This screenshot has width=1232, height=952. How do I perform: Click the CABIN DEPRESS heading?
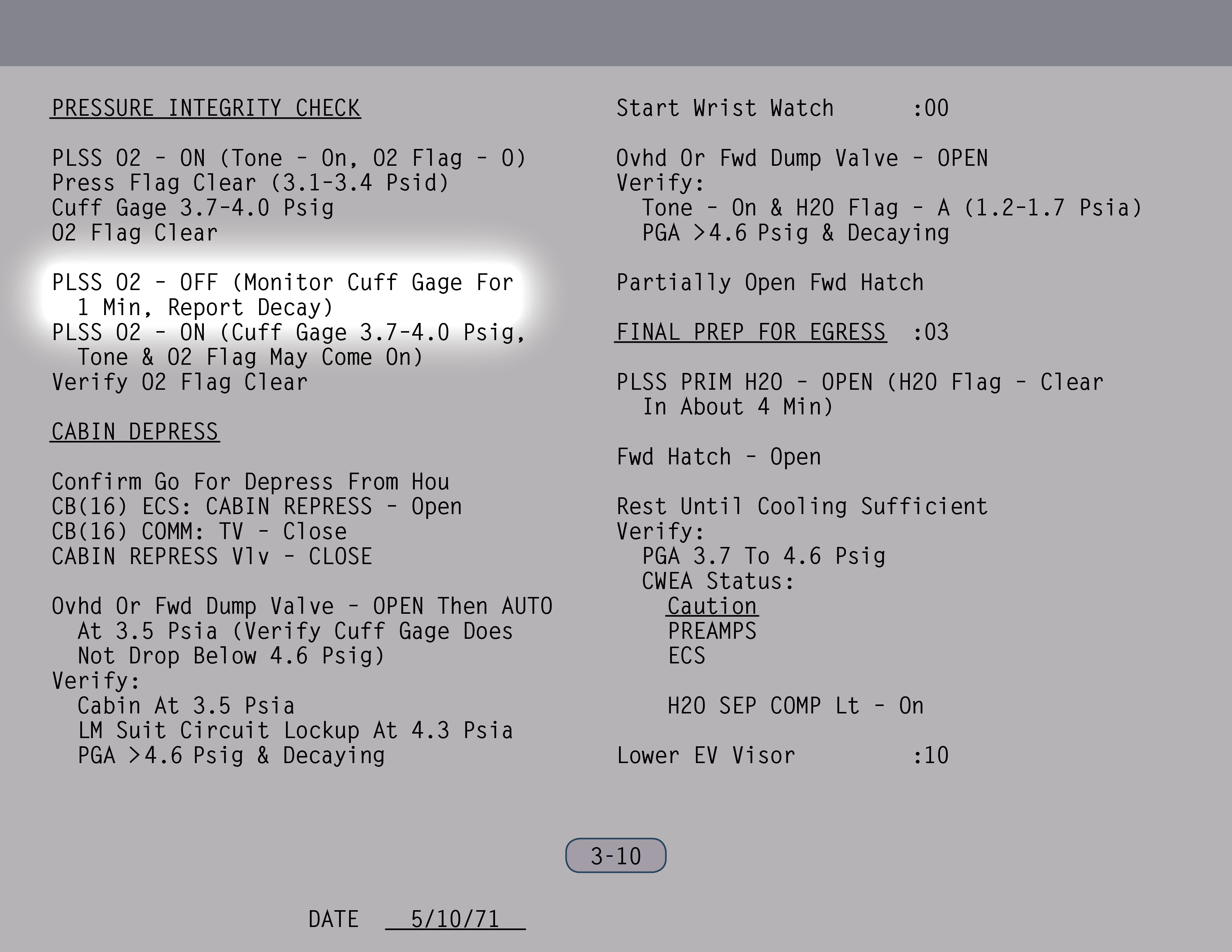135,432
